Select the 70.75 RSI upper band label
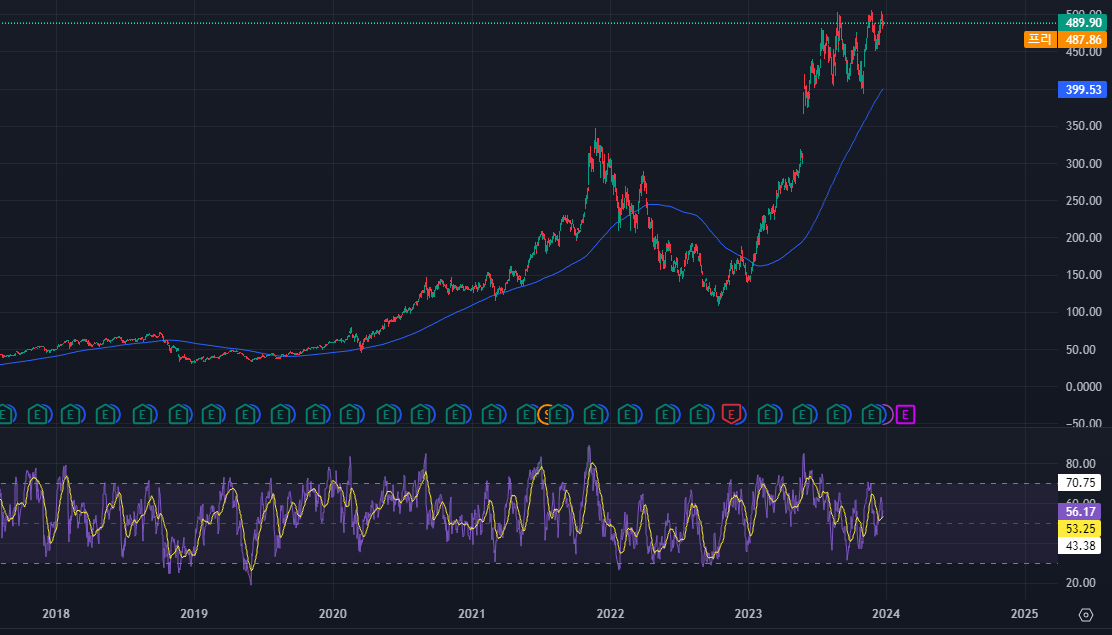 [x=1079, y=483]
